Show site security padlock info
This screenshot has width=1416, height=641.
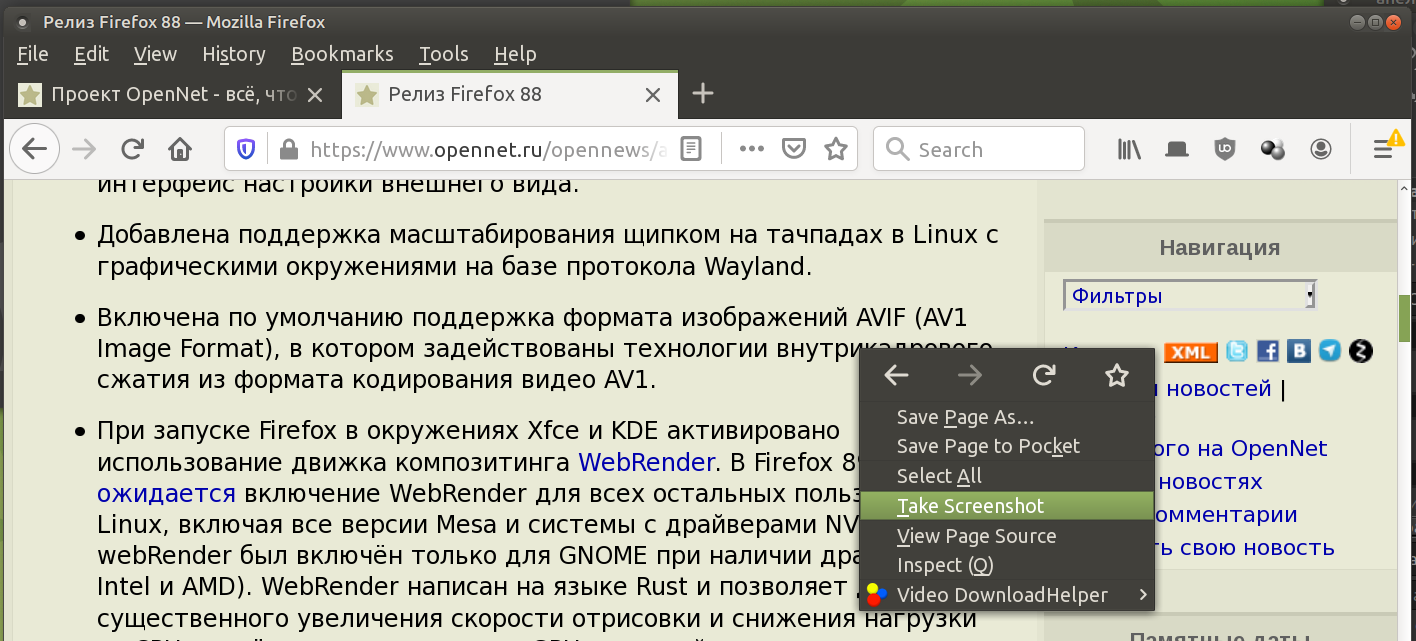click(x=288, y=150)
